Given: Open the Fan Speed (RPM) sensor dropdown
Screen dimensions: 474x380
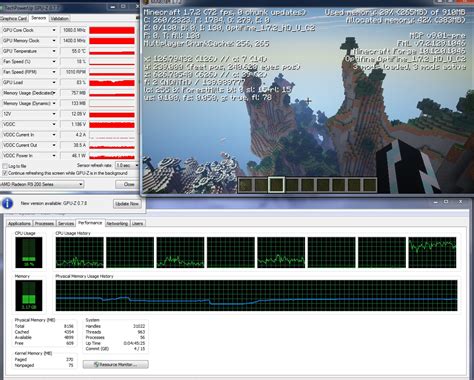Looking at the screenshot, I should click(54, 72).
